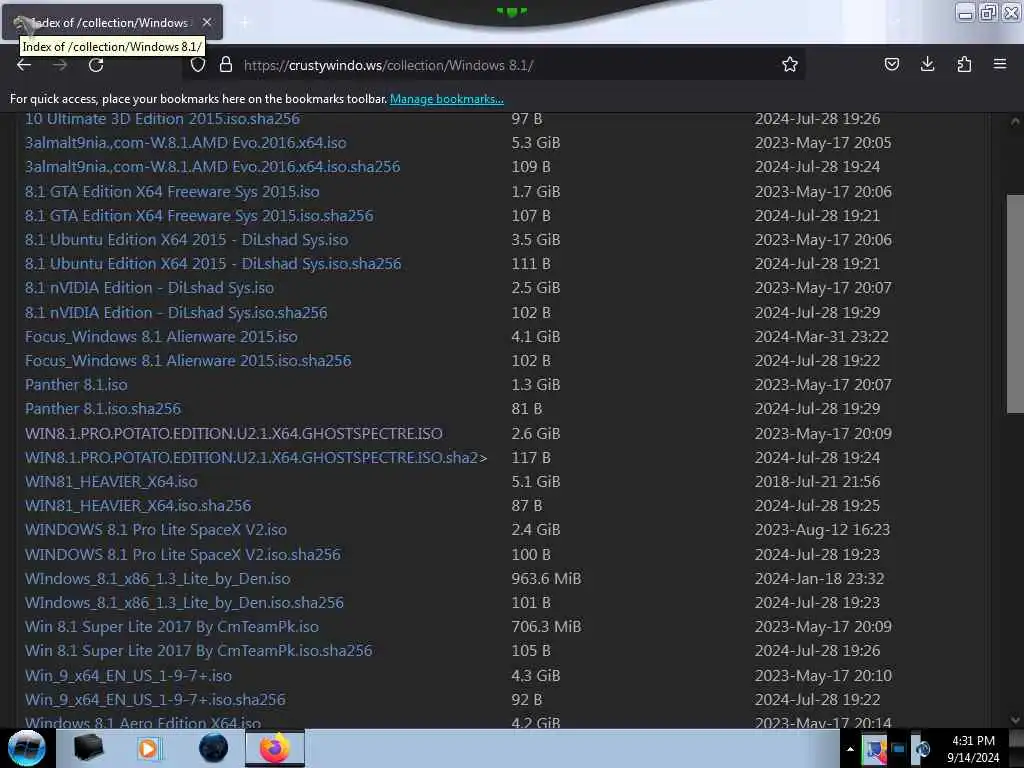Viewport: 1024px width, 768px height.
Task: Open 8.1 GTA Edition iso.sha256 file
Action: tap(199, 216)
